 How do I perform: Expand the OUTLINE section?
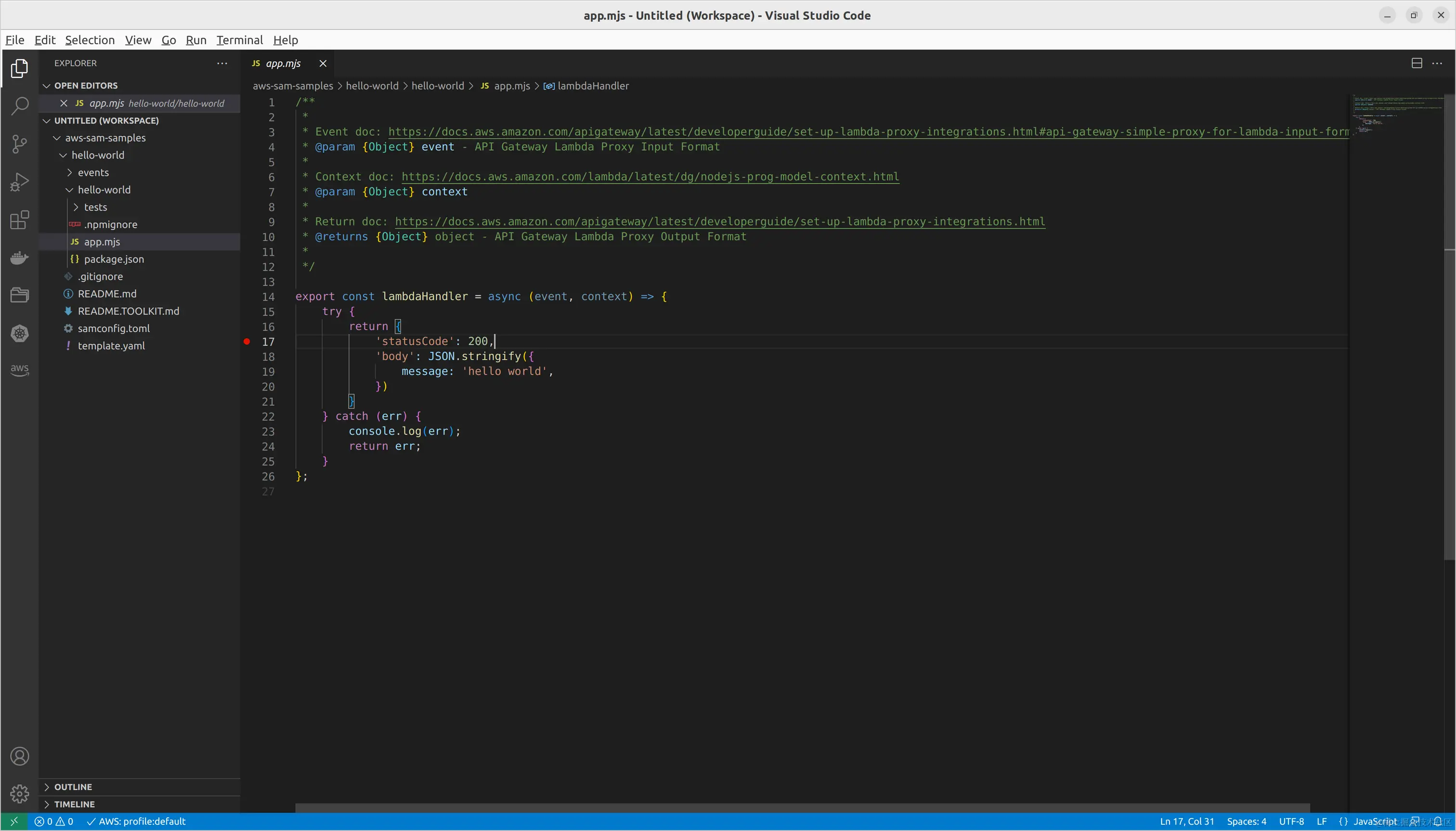click(x=73, y=787)
